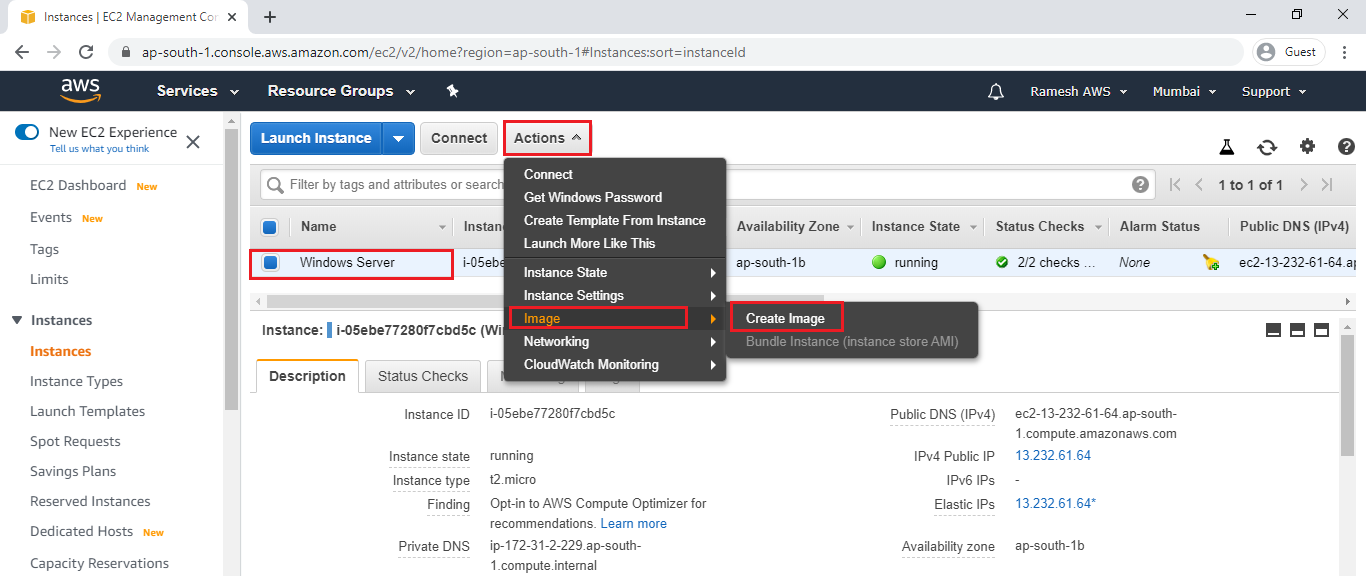Open a new browser tab
The image size is (1366, 576).
pos(270,17)
